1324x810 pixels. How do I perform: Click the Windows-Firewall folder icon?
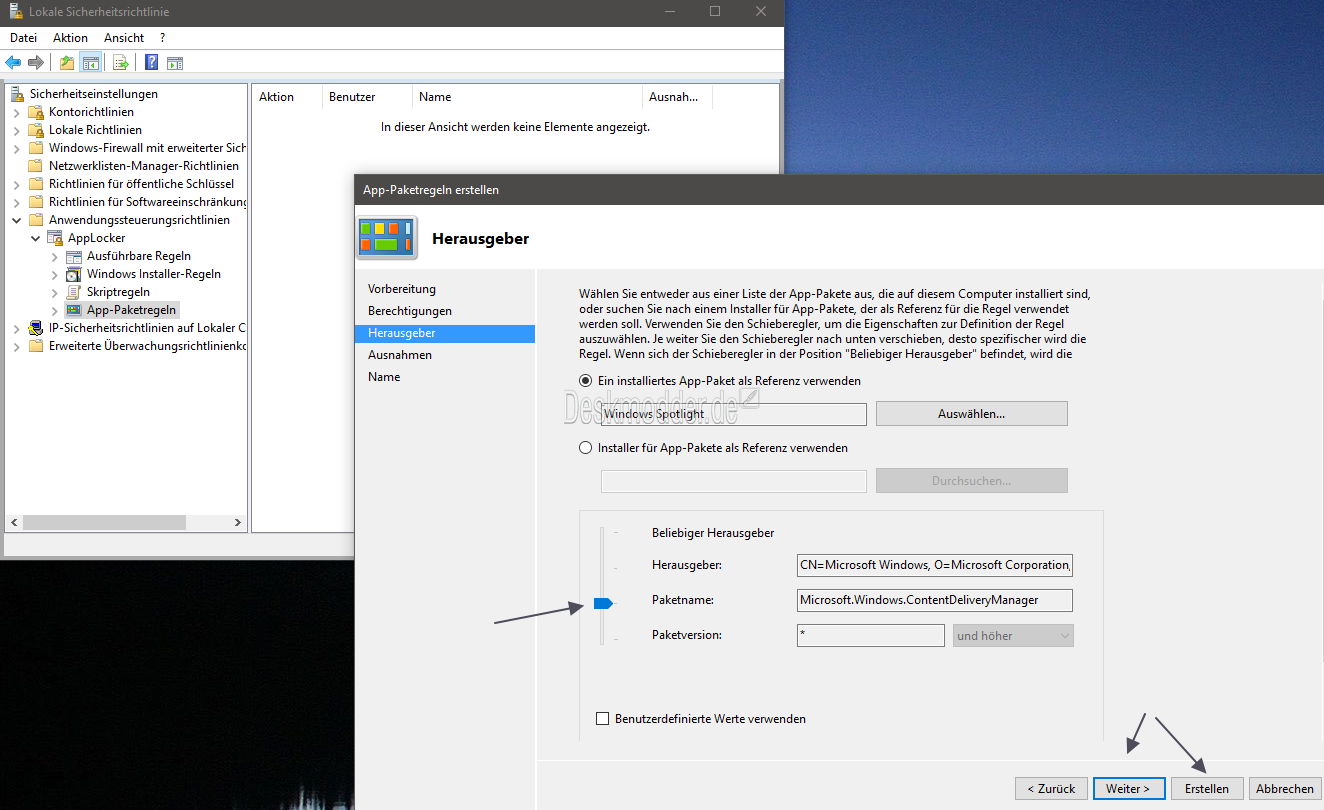(x=36, y=148)
